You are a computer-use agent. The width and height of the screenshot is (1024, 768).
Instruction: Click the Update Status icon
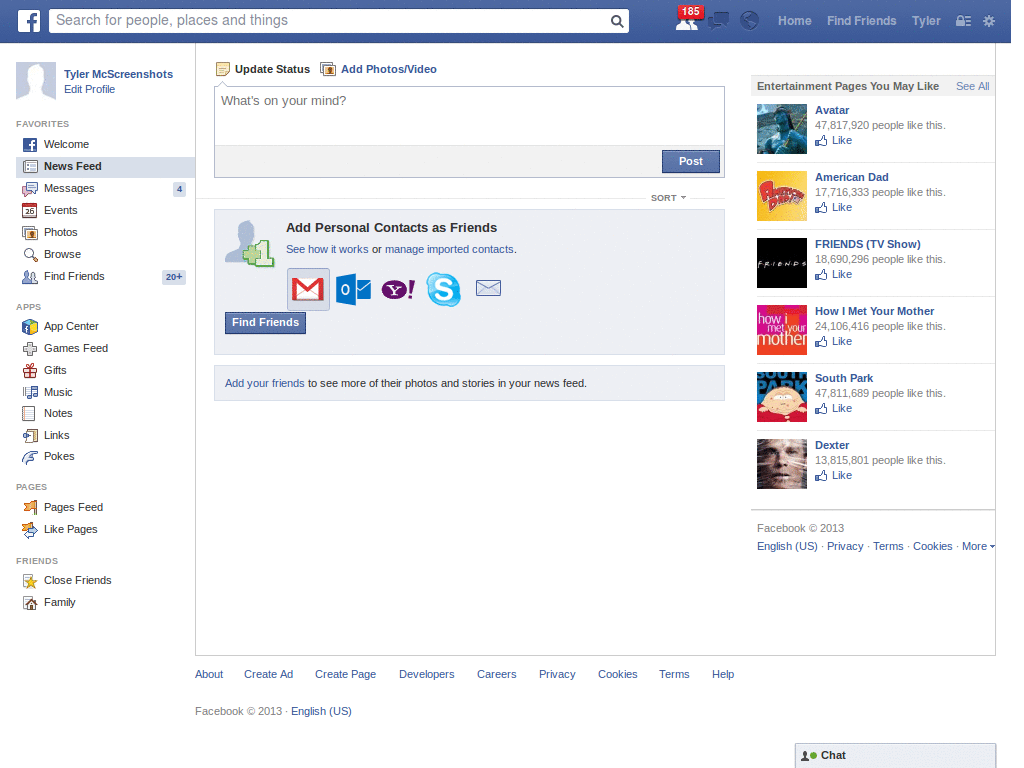pos(223,69)
